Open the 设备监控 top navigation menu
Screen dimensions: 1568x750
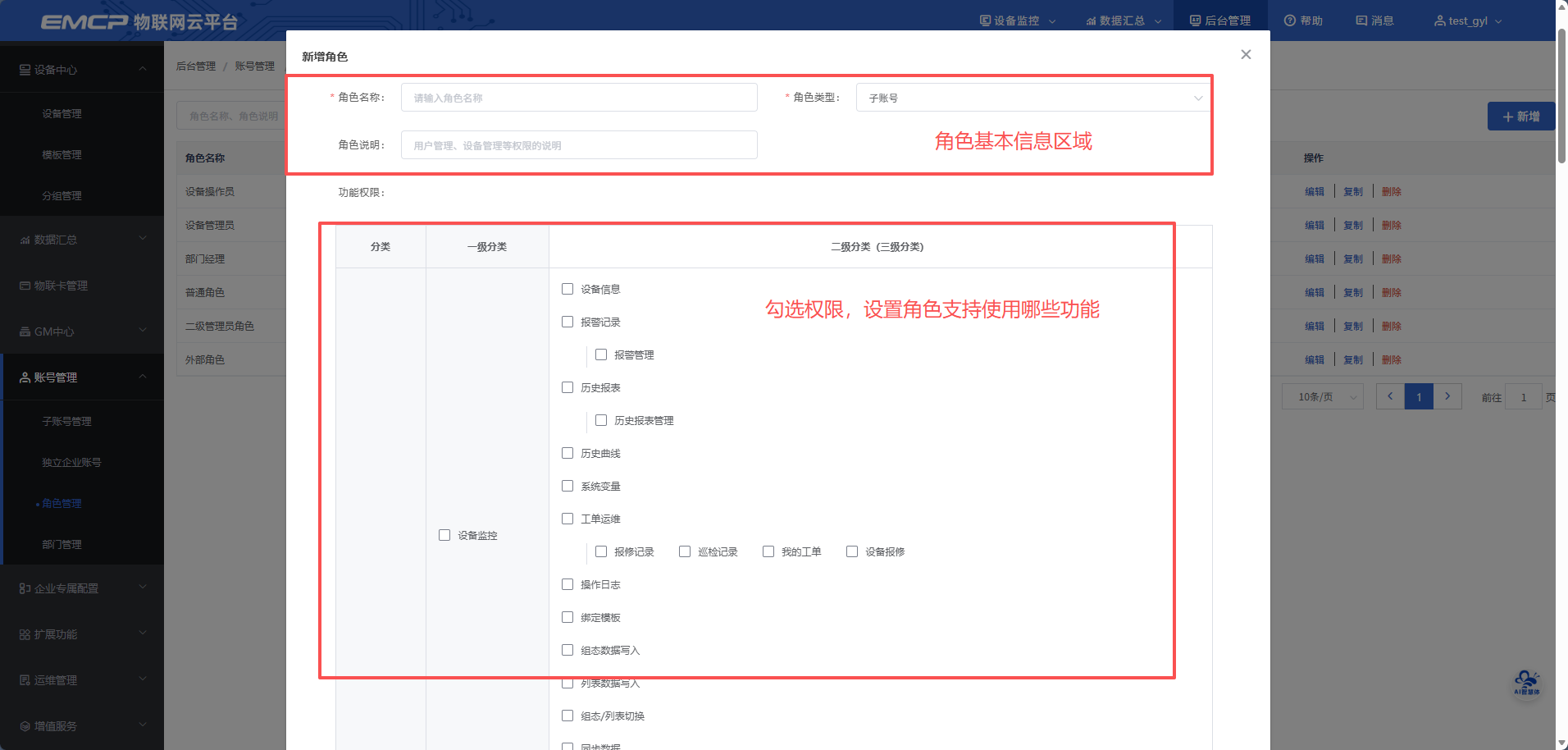point(1018,21)
